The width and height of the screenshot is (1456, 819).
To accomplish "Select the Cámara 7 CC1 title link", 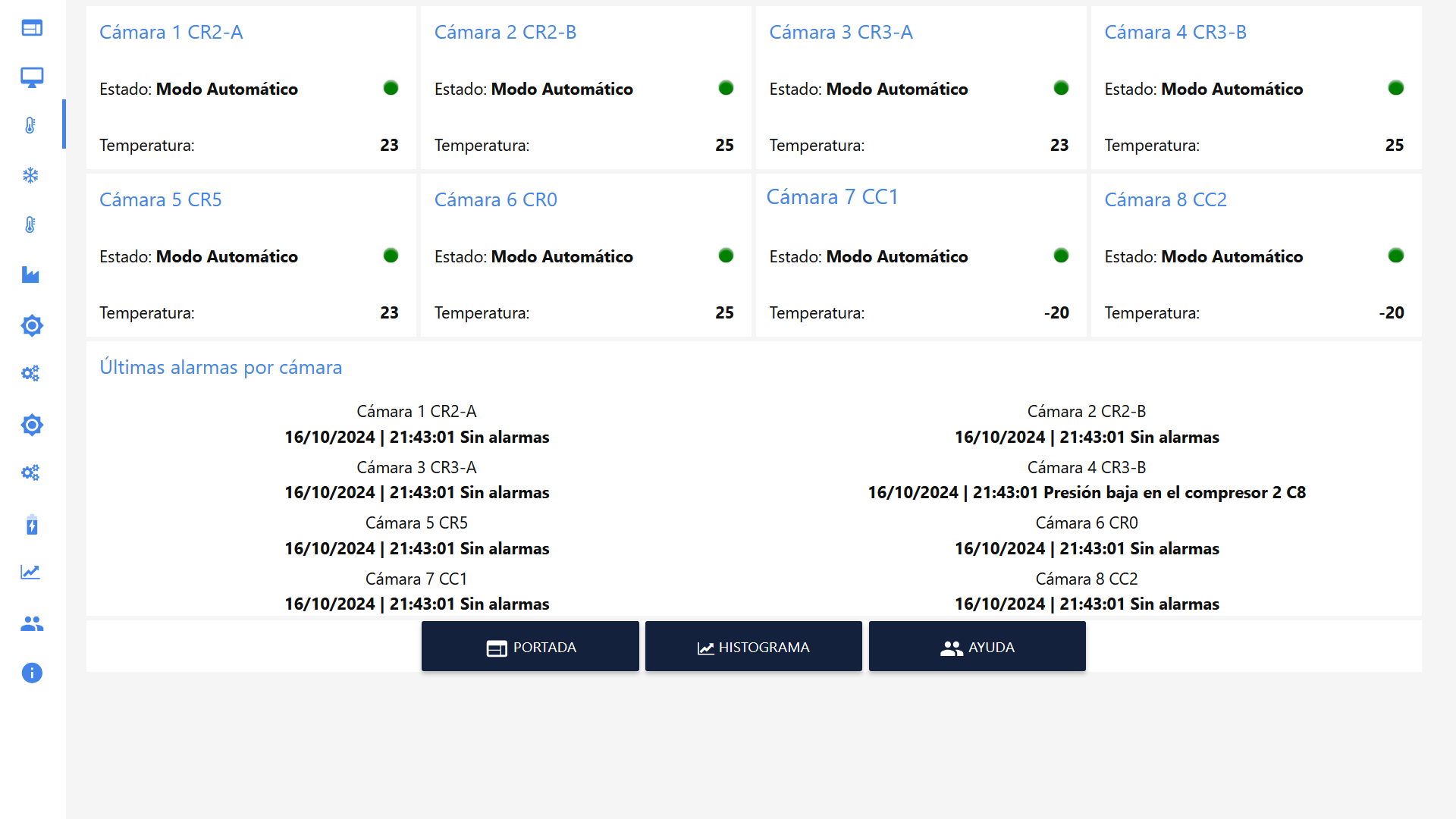I will [x=832, y=197].
